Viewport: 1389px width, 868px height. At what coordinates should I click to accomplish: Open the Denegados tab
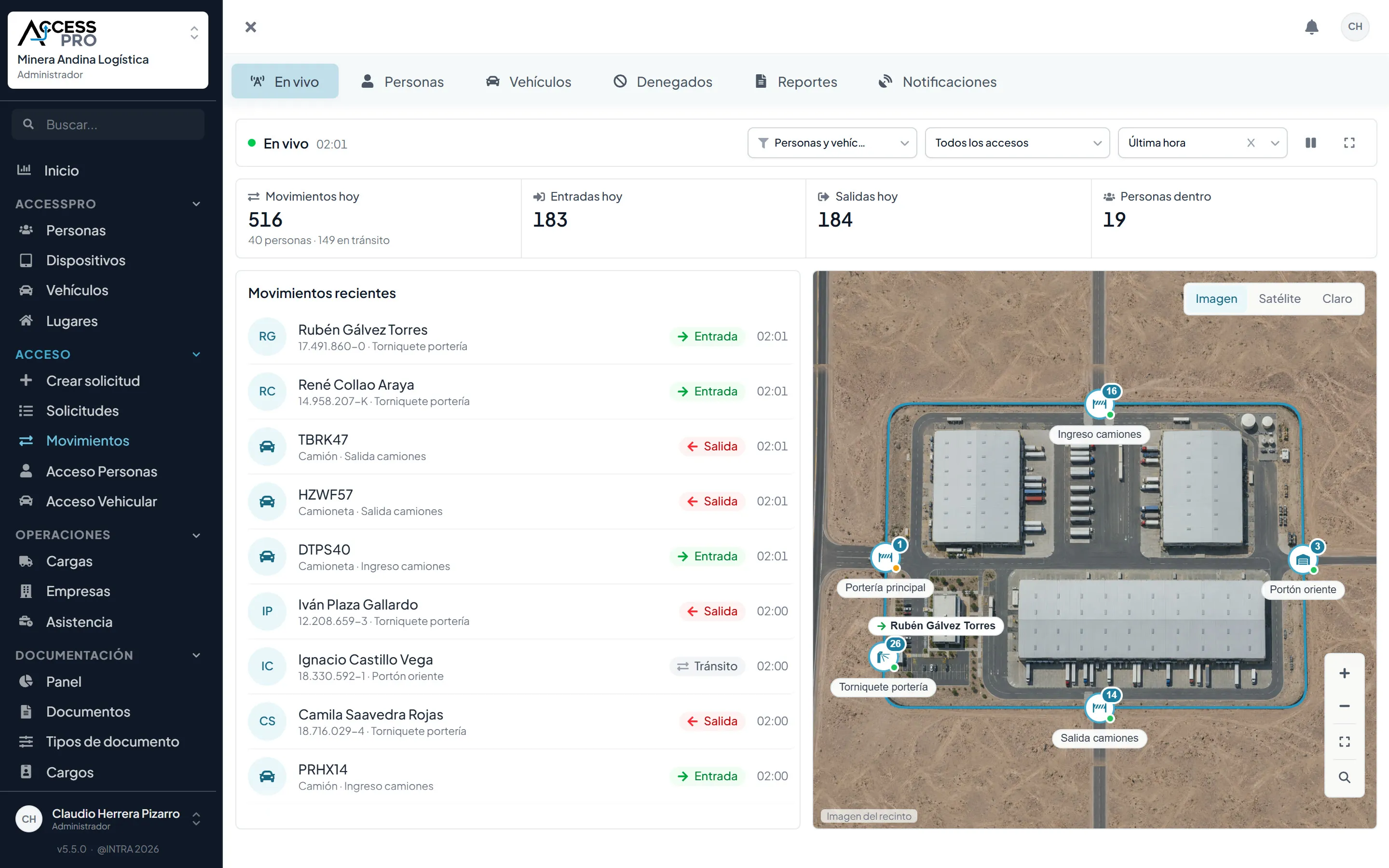[x=663, y=81]
